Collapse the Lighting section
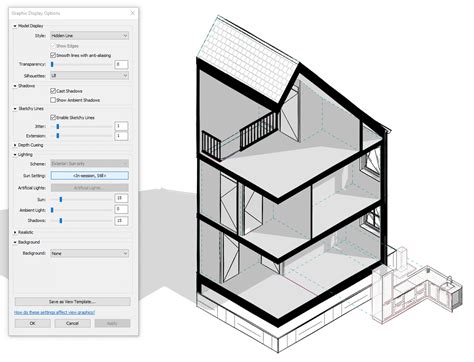Image resolution: width=474 pixels, height=362 pixels. coord(15,155)
